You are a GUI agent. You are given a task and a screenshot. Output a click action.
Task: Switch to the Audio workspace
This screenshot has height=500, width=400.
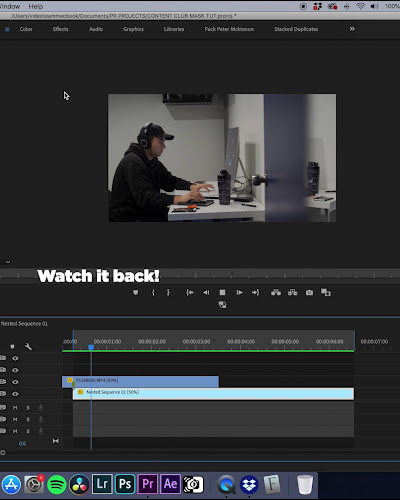tap(96, 29)
